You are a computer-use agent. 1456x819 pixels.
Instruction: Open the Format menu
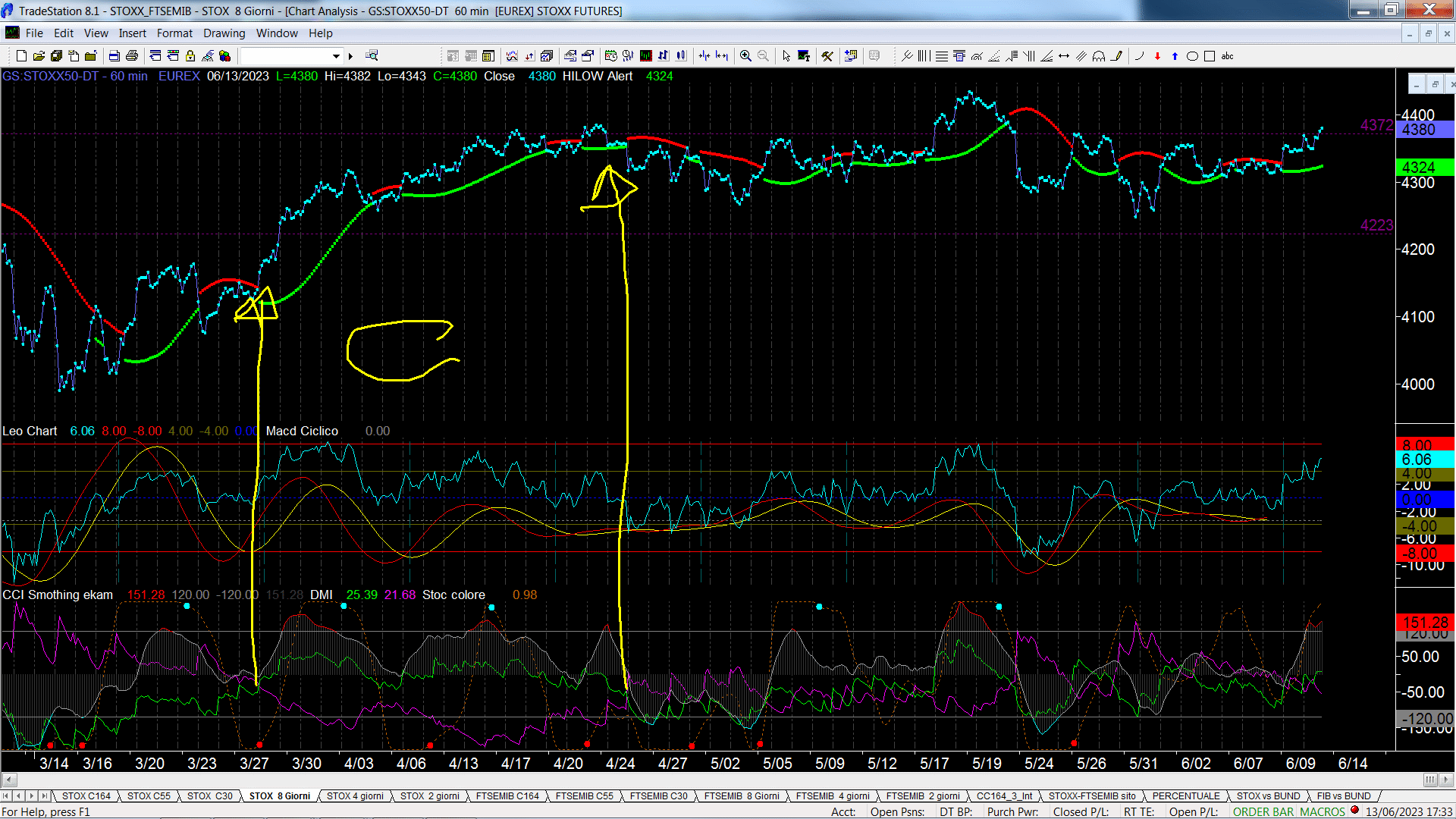pos(175,33)
